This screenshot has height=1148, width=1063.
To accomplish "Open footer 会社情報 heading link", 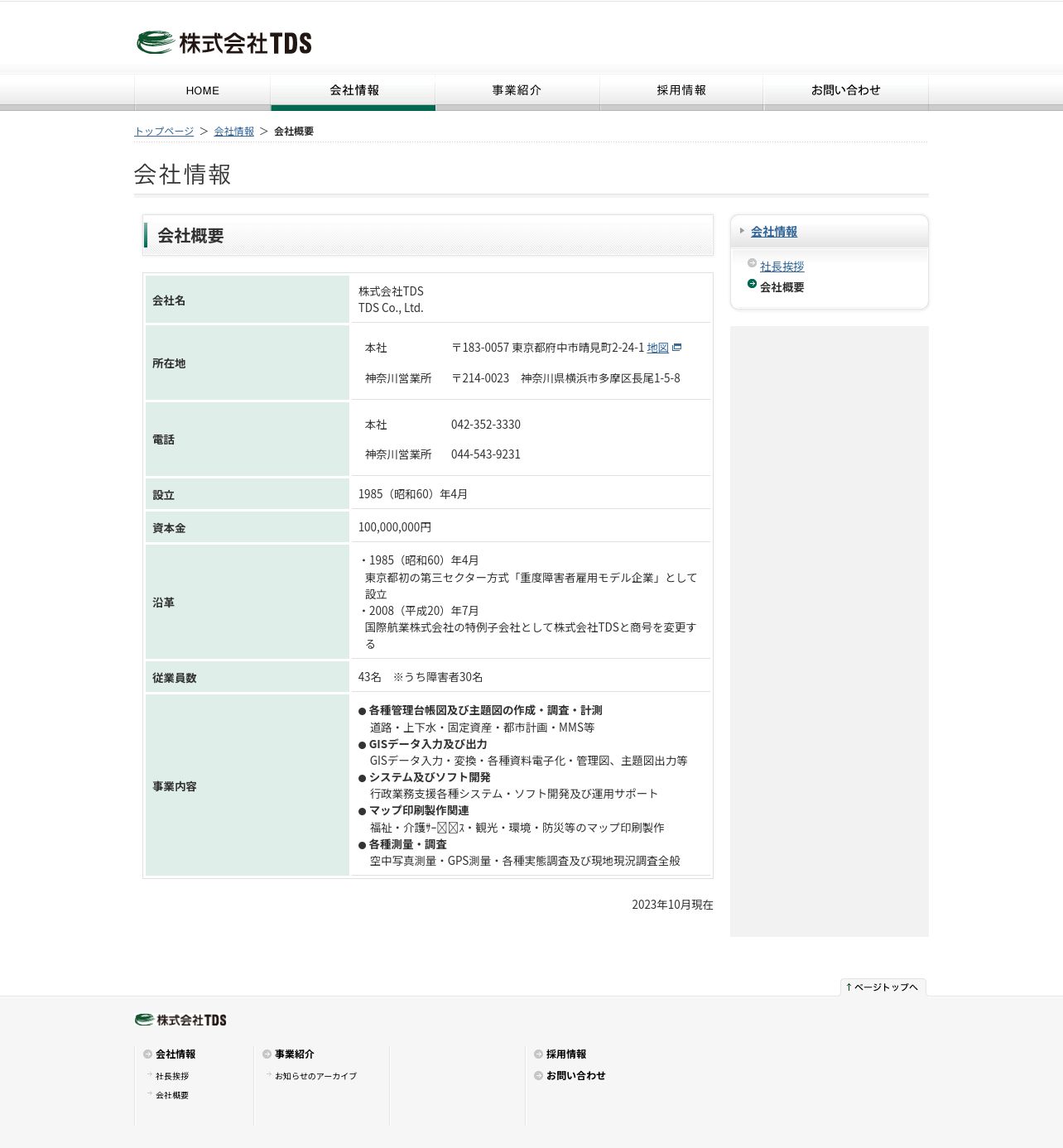I will pos(176,1054).
